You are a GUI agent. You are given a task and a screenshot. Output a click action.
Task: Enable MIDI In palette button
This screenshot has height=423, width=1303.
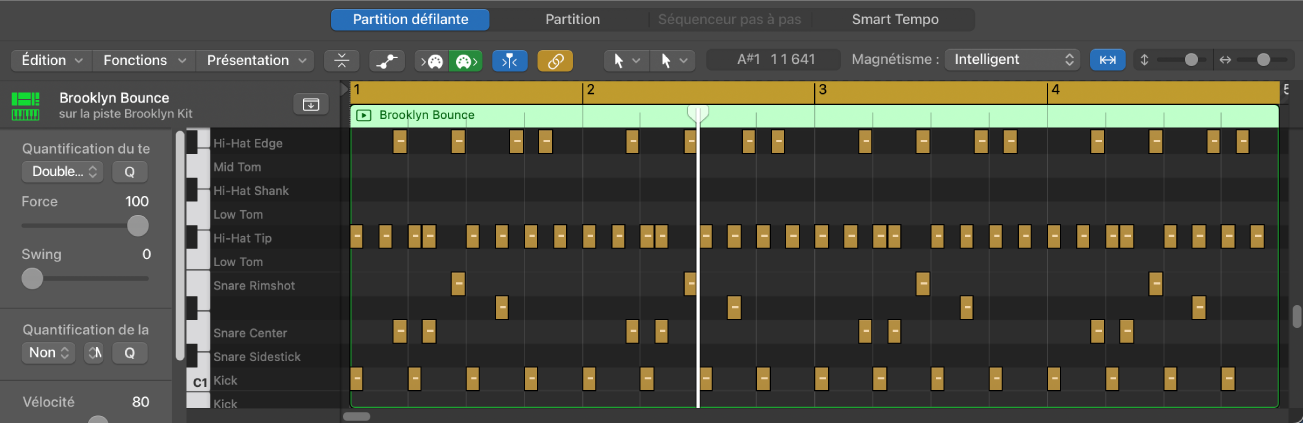432,60
